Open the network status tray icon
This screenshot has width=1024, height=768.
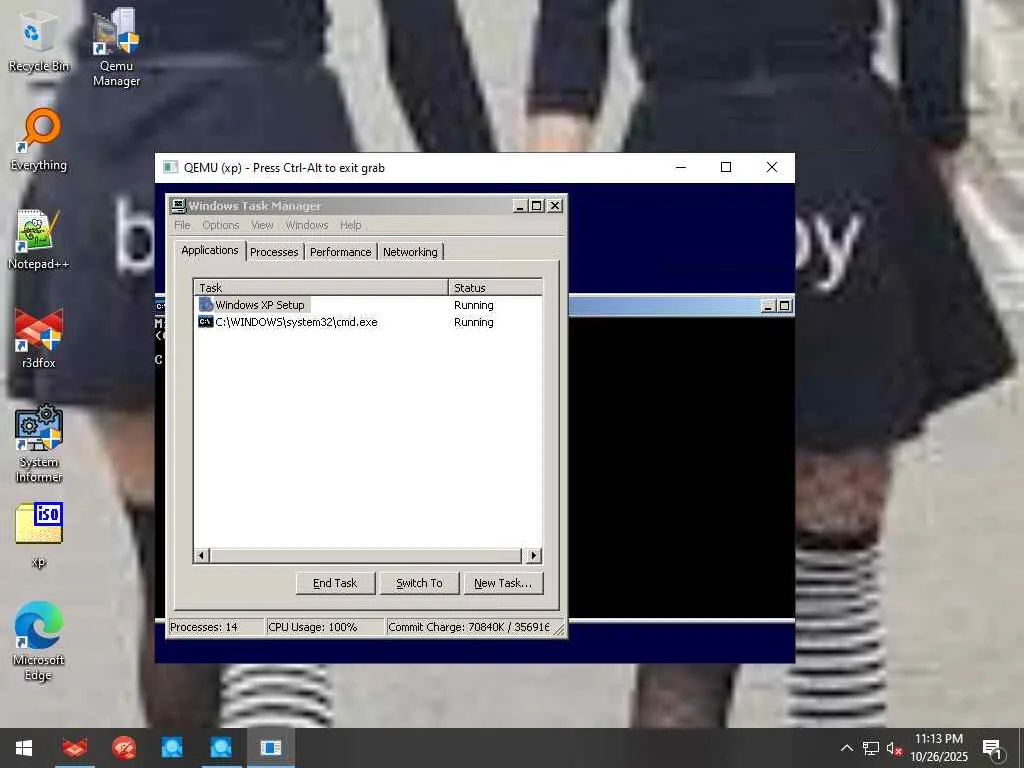pyautogui.click(x=871, y=748)
